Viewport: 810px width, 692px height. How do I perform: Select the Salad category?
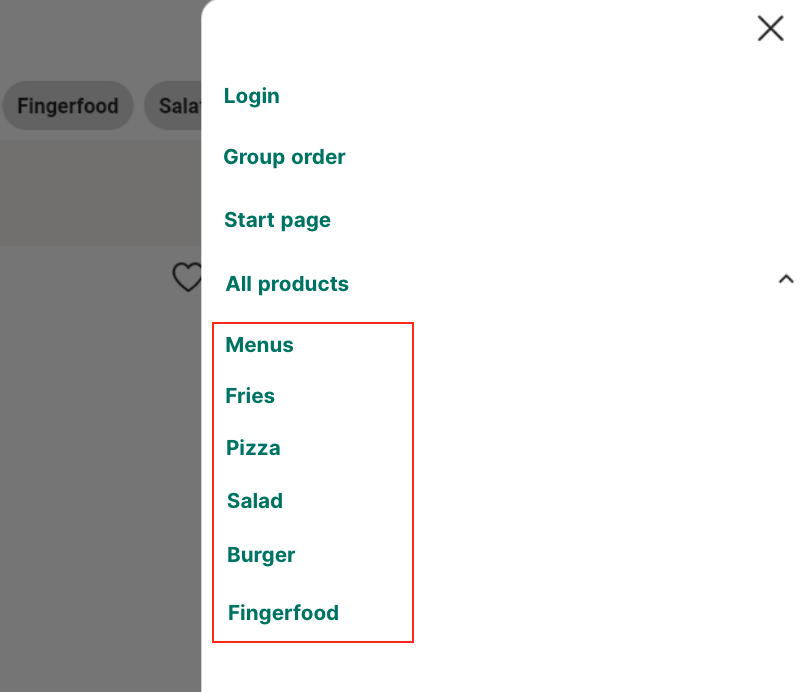tap(255, 501)
